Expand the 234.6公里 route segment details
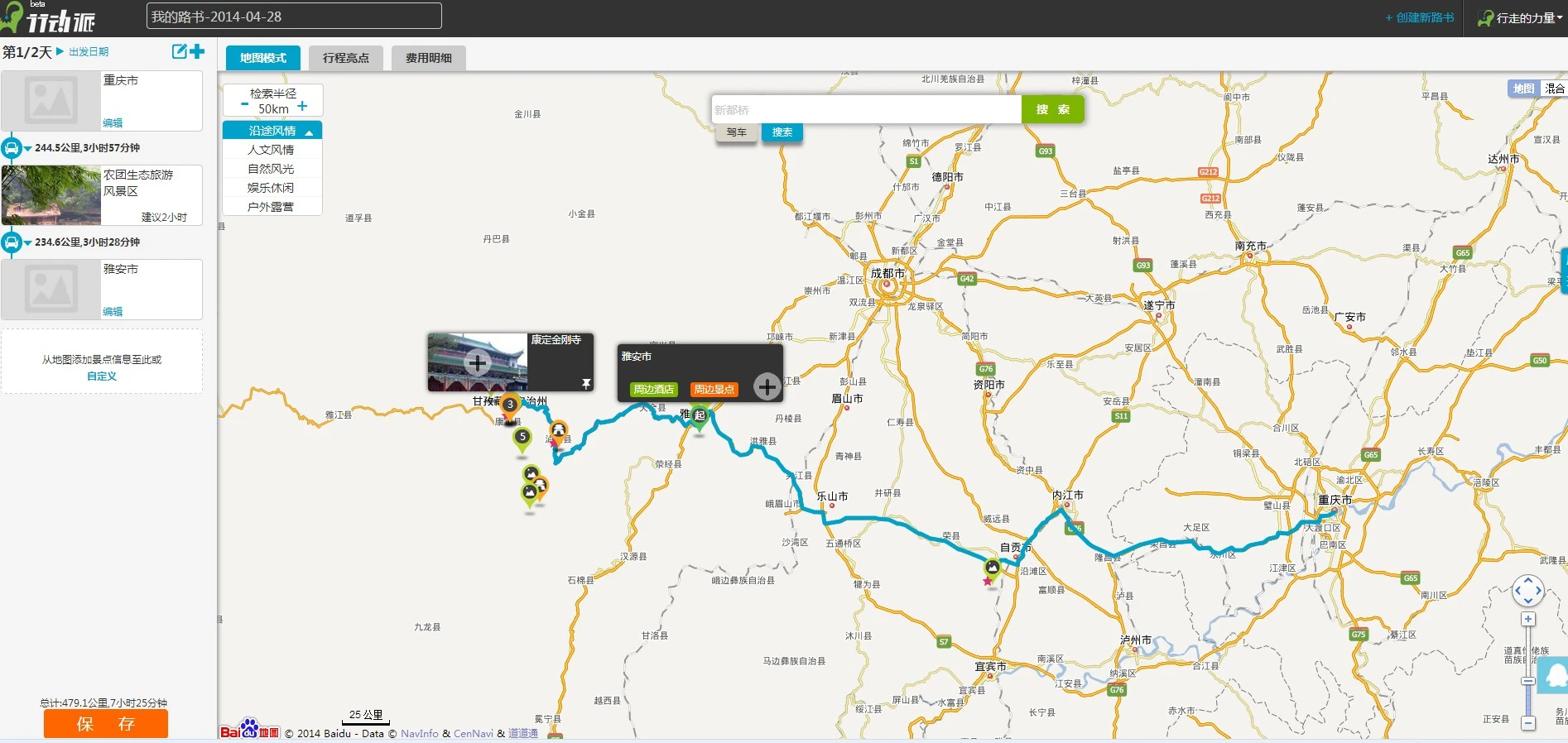Screen dimensions: 1568x743 28,243
